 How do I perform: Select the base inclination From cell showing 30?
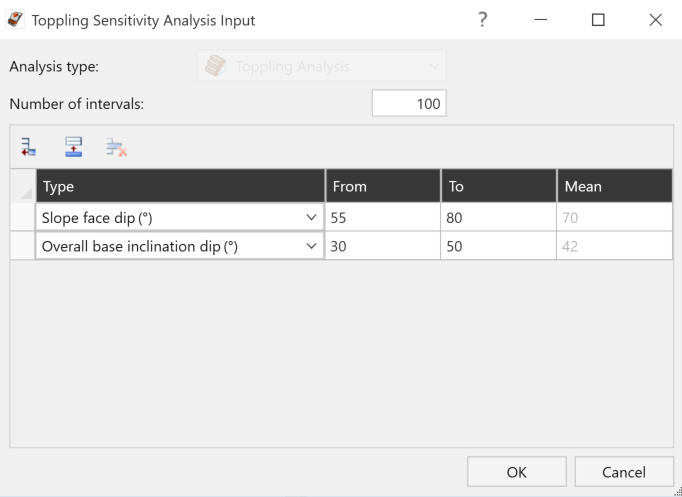383,246
